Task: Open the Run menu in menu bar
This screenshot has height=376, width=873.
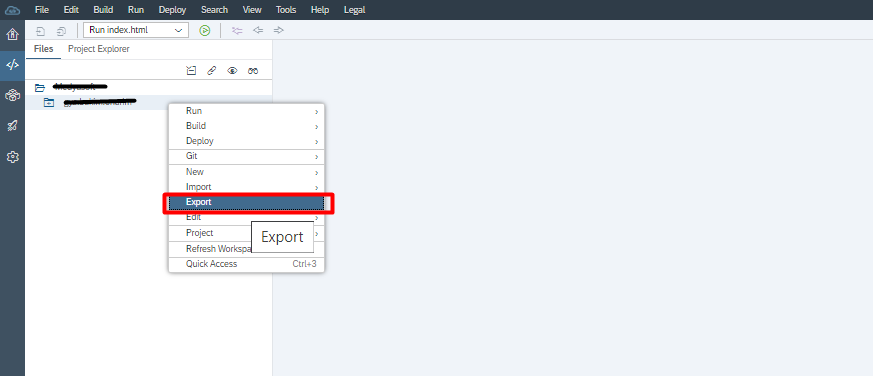Action: coord(136,10)
